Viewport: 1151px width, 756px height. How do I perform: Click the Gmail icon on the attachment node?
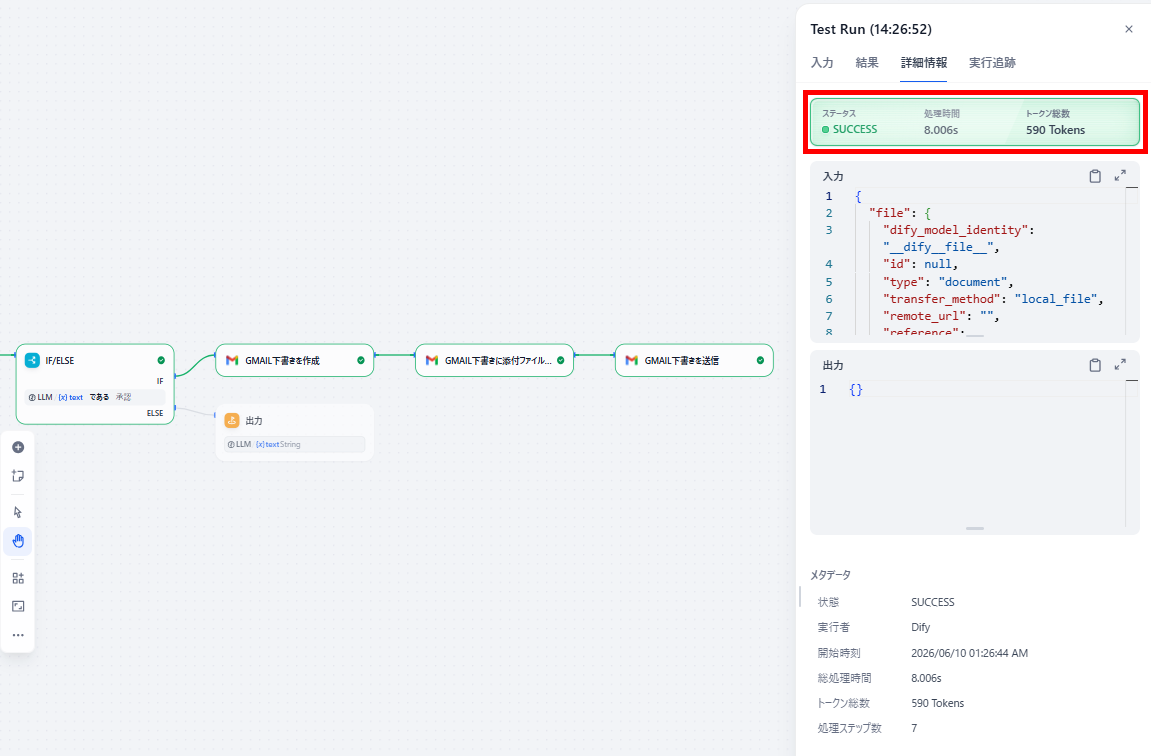[x=432, y=360]
